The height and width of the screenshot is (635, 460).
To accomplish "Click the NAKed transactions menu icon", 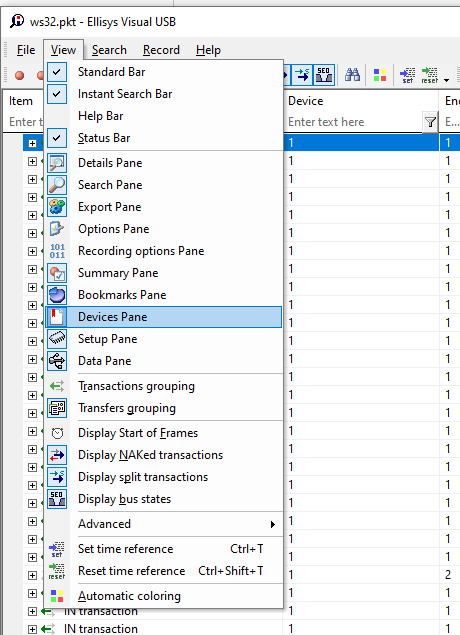I will tap(57, 455).
